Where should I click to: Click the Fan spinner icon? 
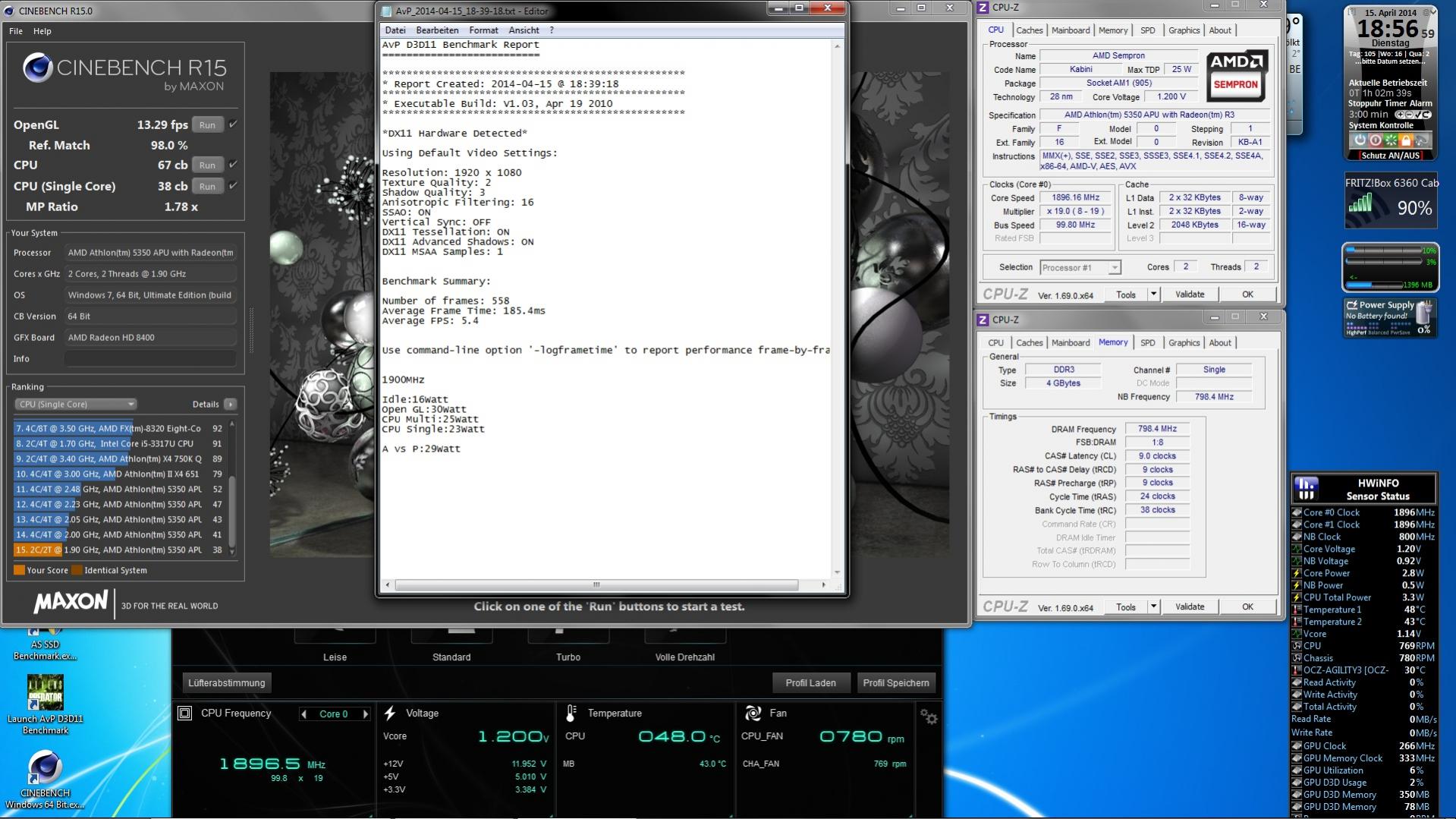(753, 713)
